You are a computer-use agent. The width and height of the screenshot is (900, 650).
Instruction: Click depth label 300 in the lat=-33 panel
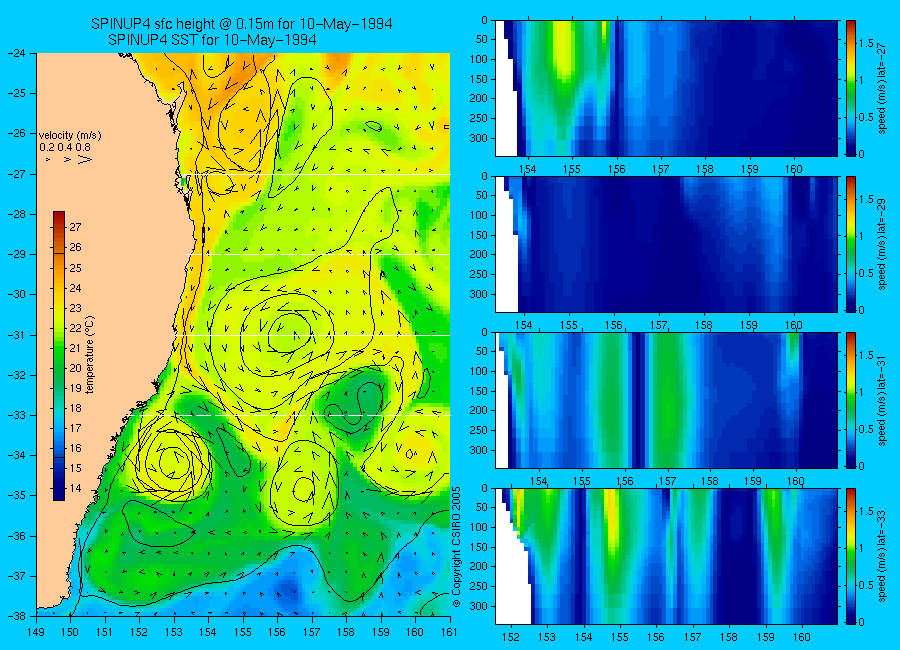pos(478,606)
